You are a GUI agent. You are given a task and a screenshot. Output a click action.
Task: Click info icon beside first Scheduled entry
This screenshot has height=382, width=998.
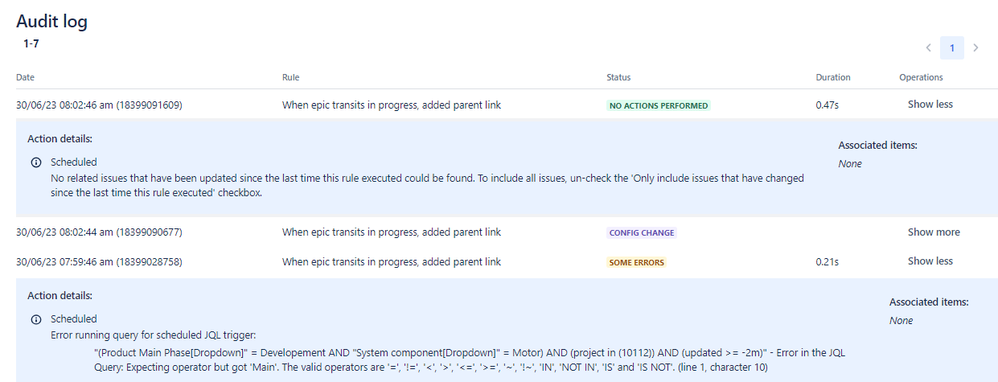pos(36,162)
